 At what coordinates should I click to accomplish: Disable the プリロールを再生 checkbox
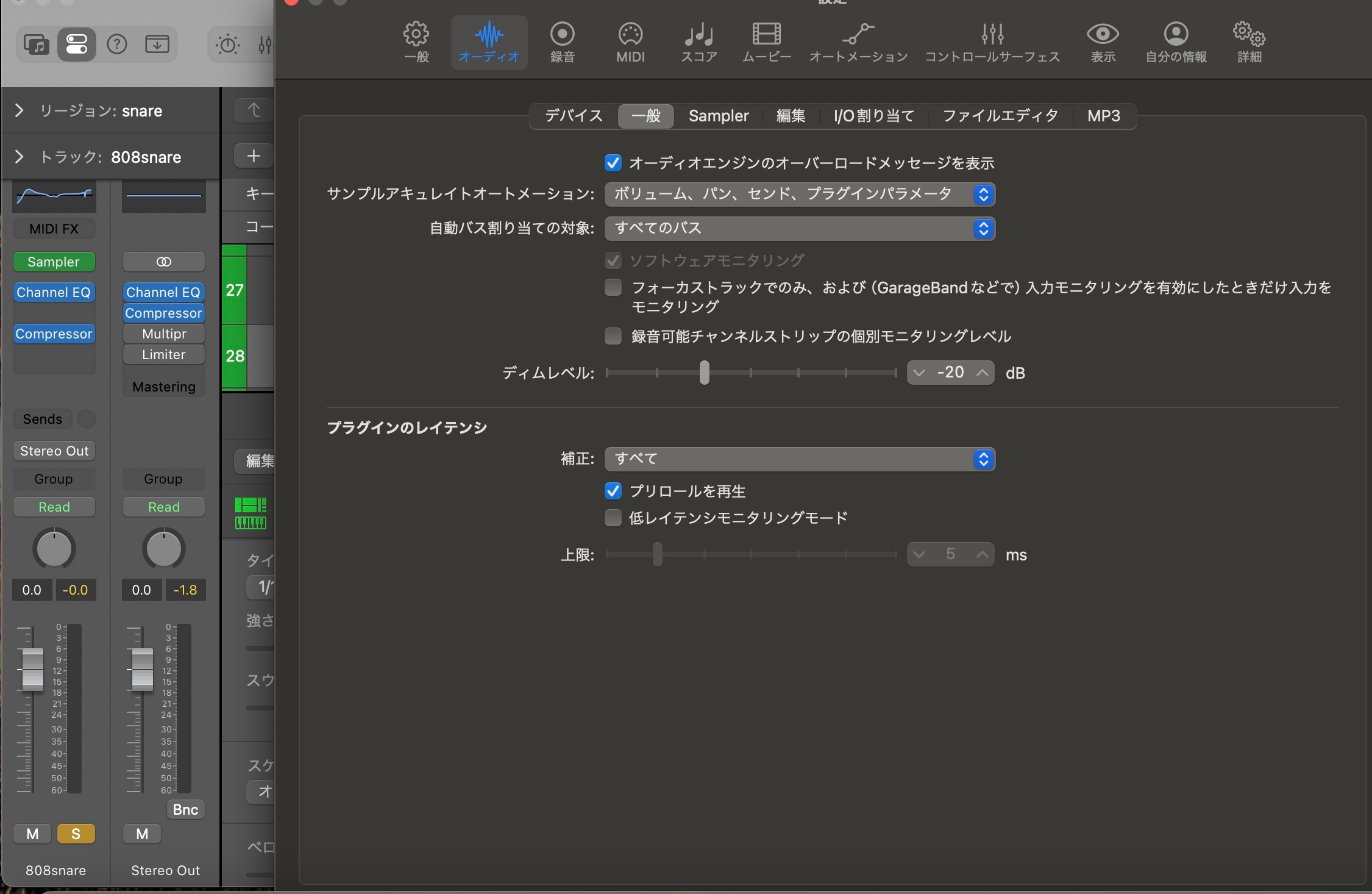click(x=613, y=491)
